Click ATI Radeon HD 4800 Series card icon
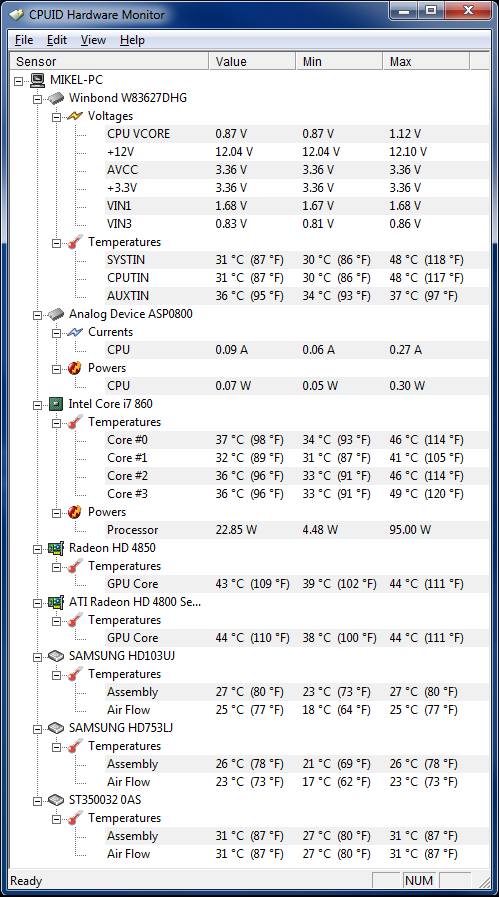Image resolution: width=499 pixels, height=897 pixels. [56, 602]
